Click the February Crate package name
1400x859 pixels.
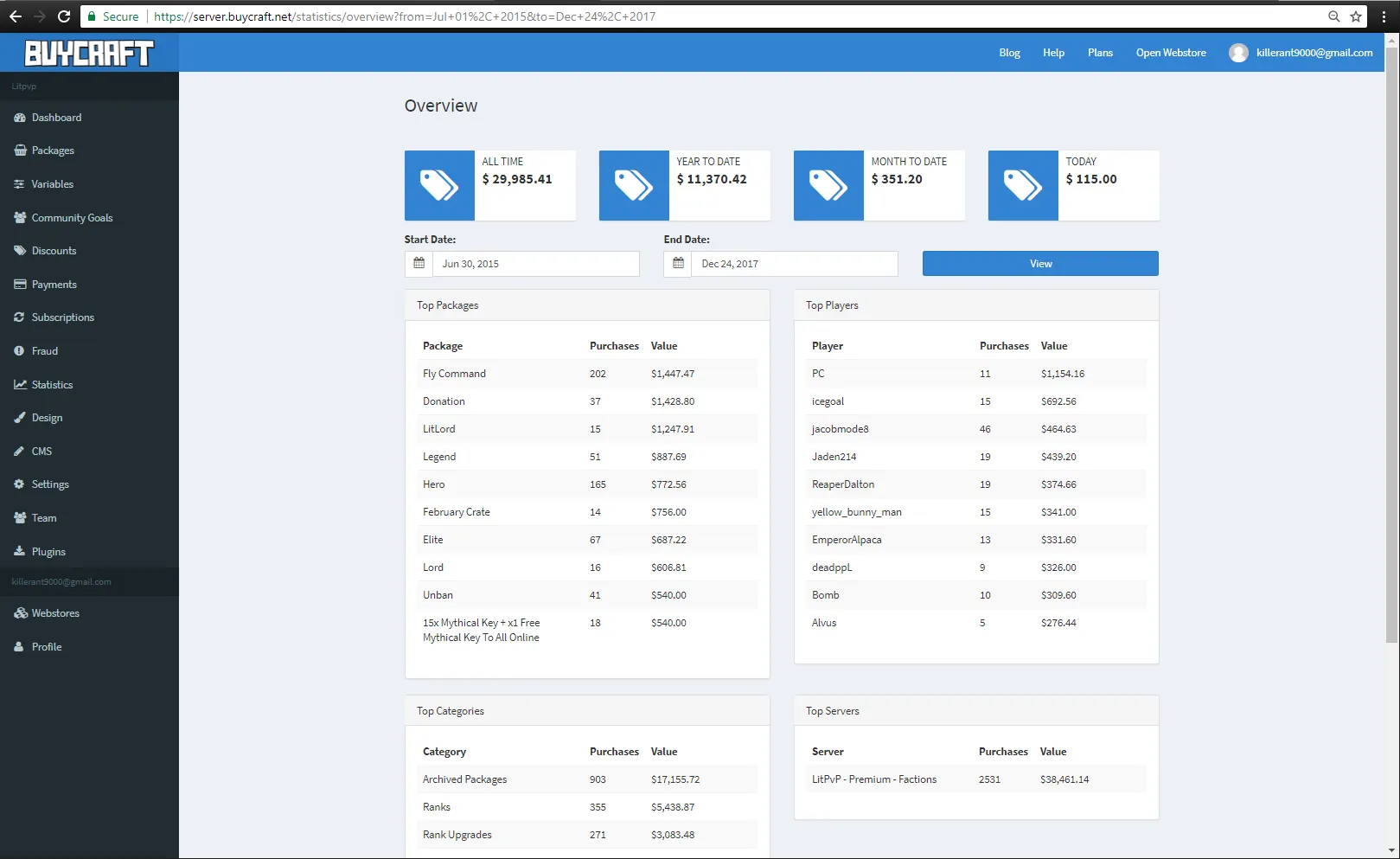tap(457, 512)
